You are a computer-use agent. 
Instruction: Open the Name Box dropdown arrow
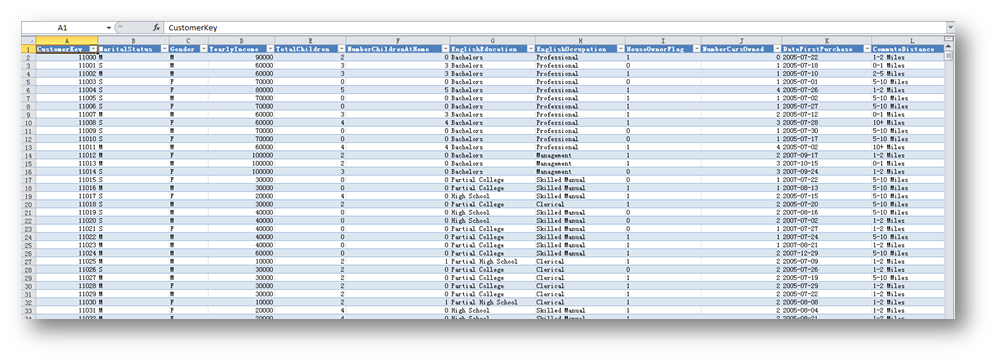click(109, 28)
